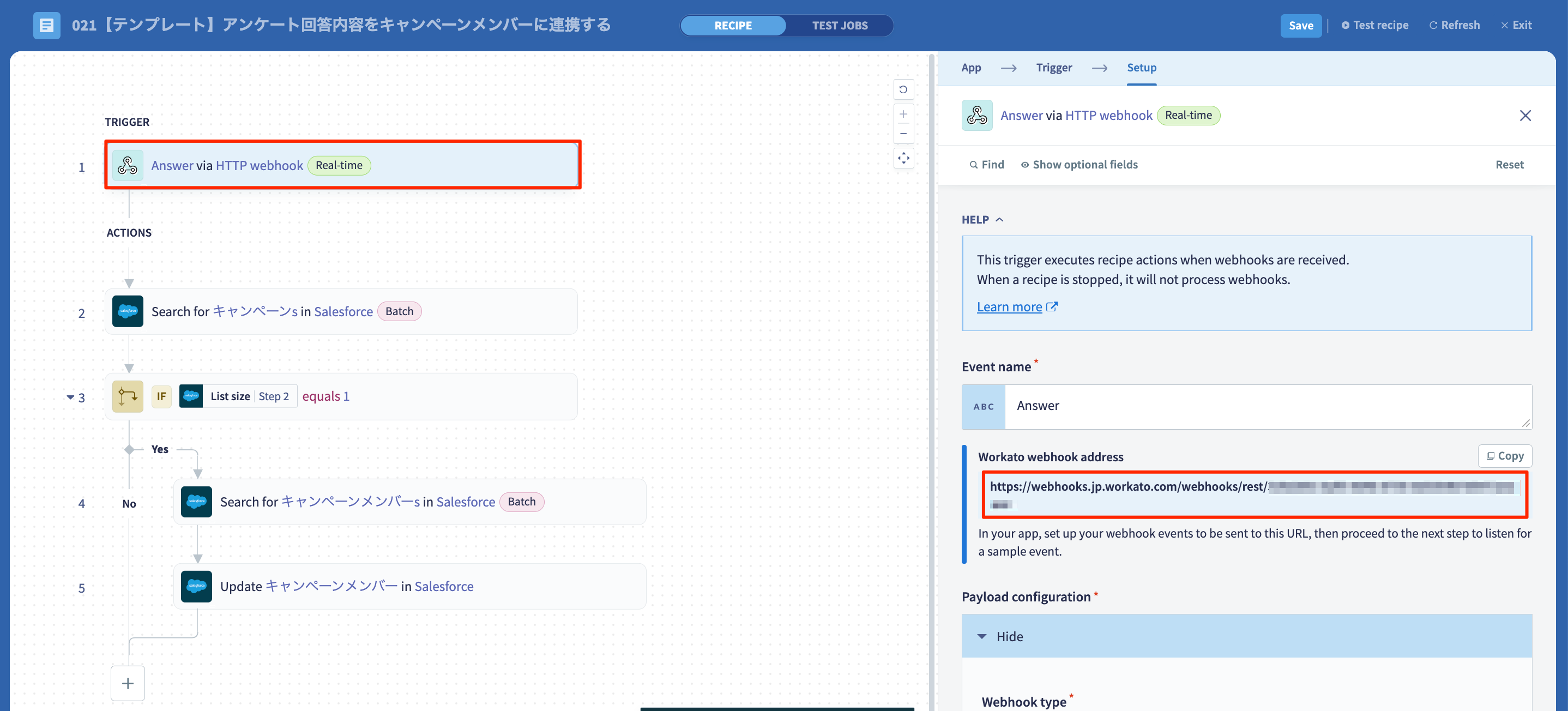Run Test recipe
Image resolution: width=1568 pixels, height=711 pixels.
point(1374,25)
